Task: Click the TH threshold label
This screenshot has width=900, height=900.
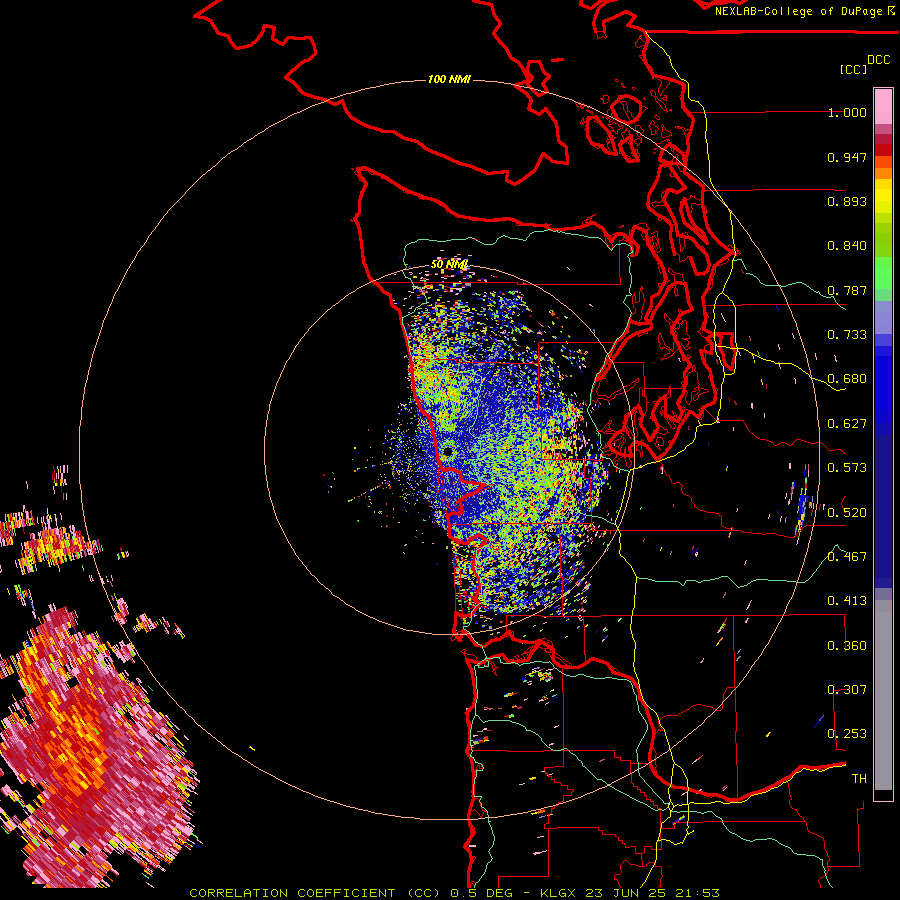Action: pyautogui.click(x=859, y=779)
